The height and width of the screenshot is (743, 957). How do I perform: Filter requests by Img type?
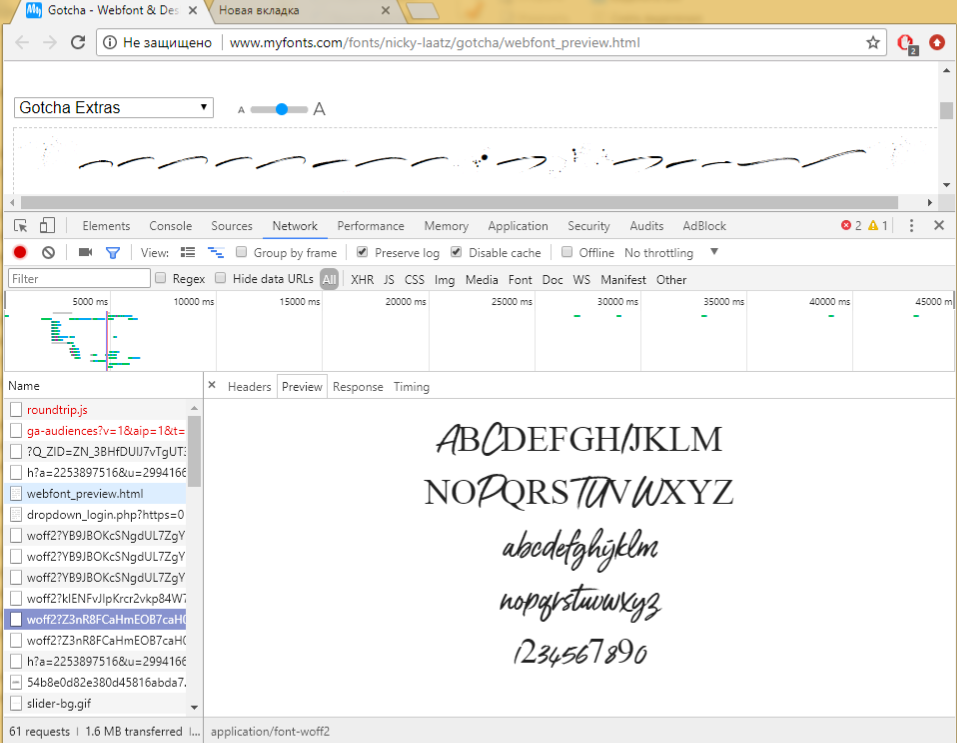(444, 280)
